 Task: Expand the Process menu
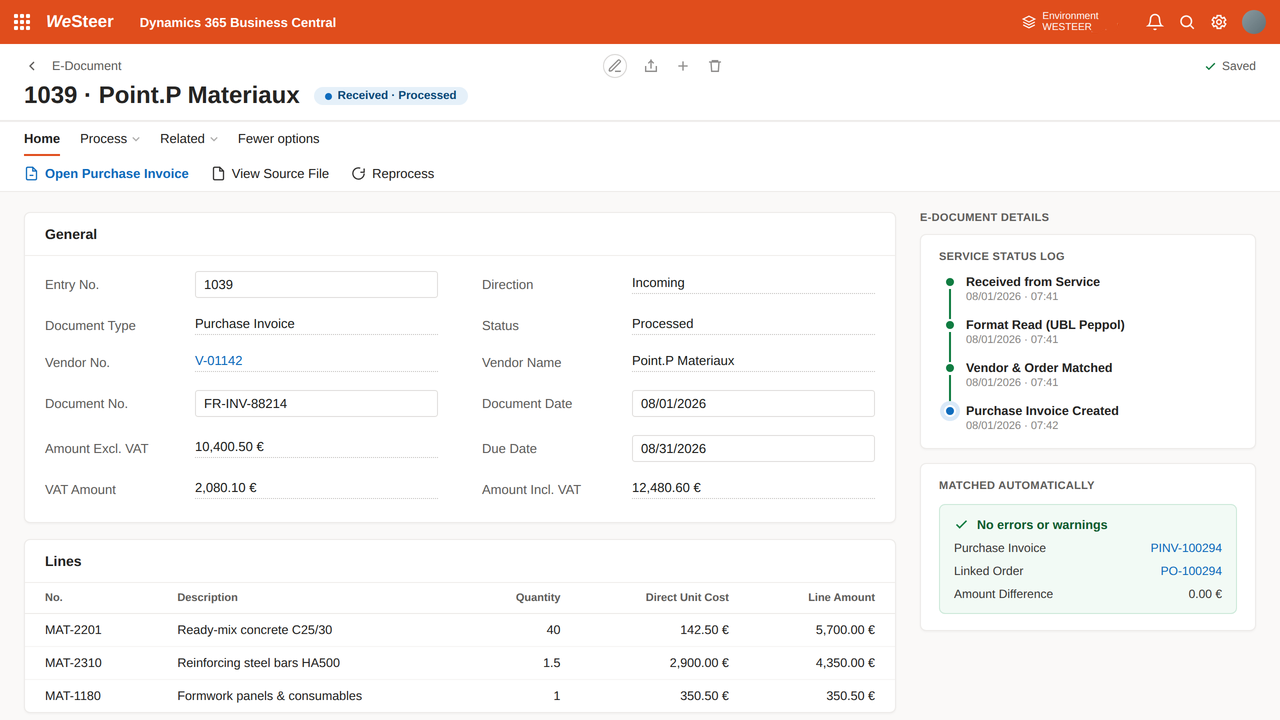(110, 139)
